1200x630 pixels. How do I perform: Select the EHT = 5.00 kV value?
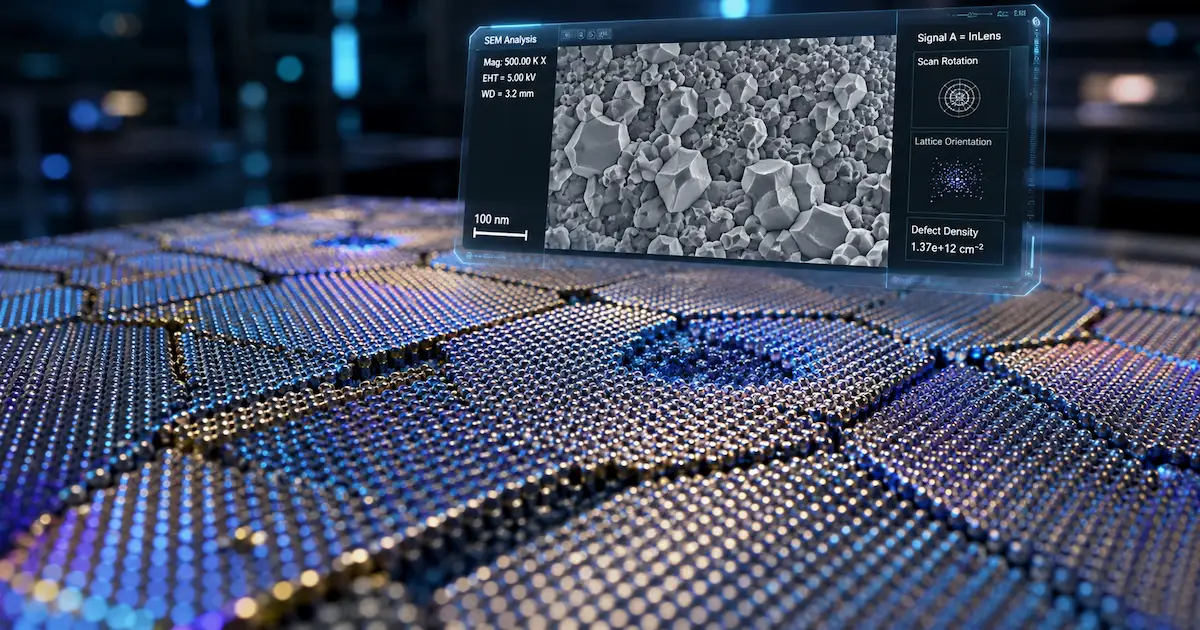click(511, 78)
